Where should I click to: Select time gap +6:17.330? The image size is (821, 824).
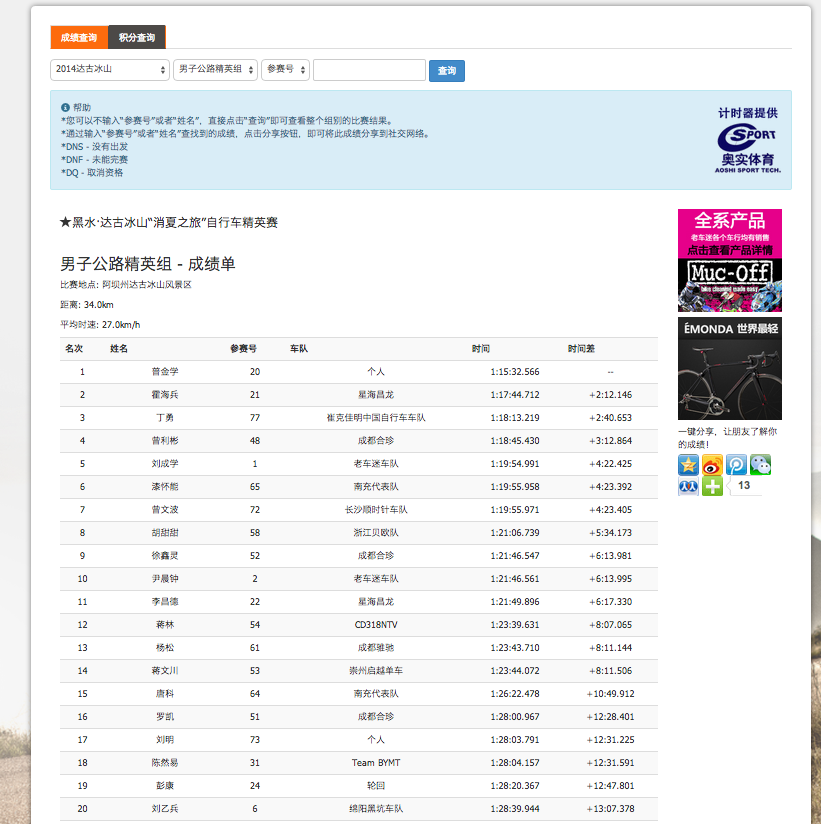click(611, 602)
